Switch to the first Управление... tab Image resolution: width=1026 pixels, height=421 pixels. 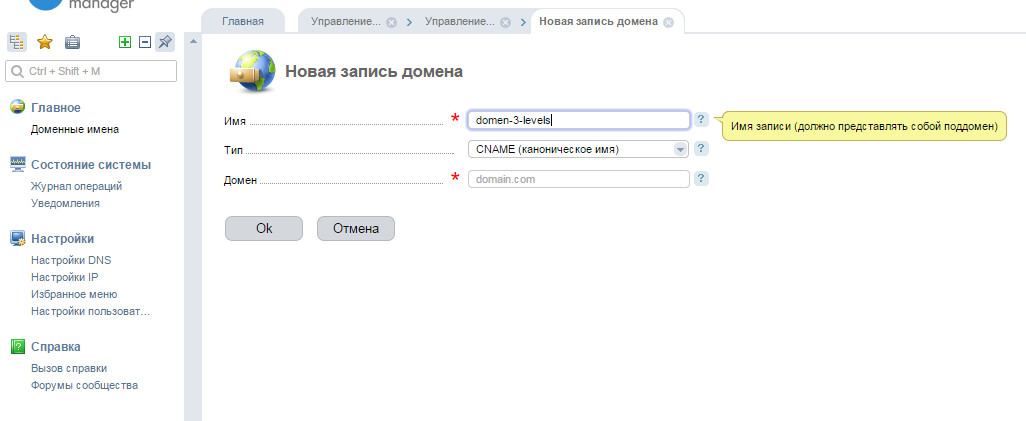click(345, 22)
